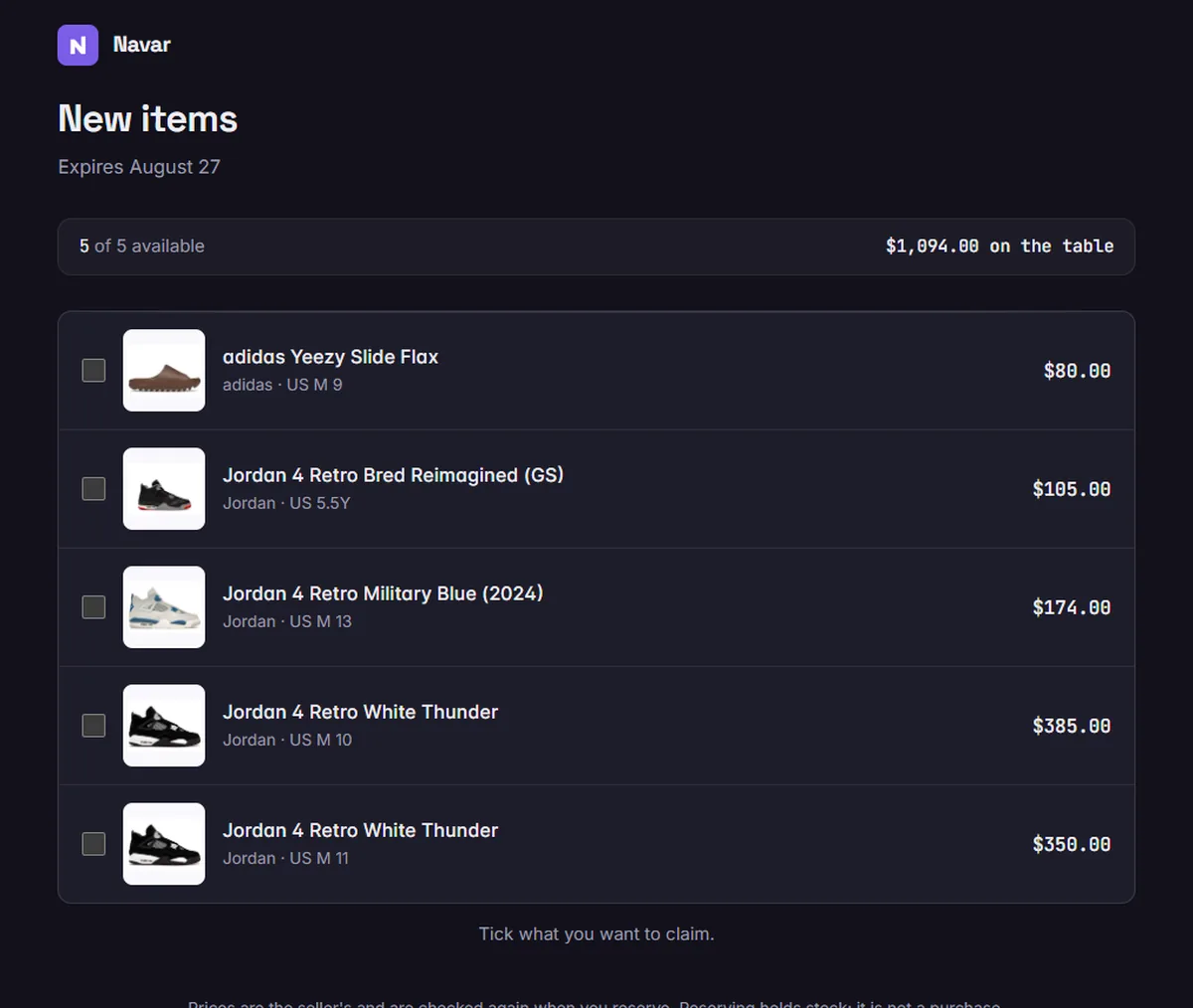Click the 'Jordan · US 5.5Y' subtitle
Screen dimensions: 1193x1008
[286, 503]
